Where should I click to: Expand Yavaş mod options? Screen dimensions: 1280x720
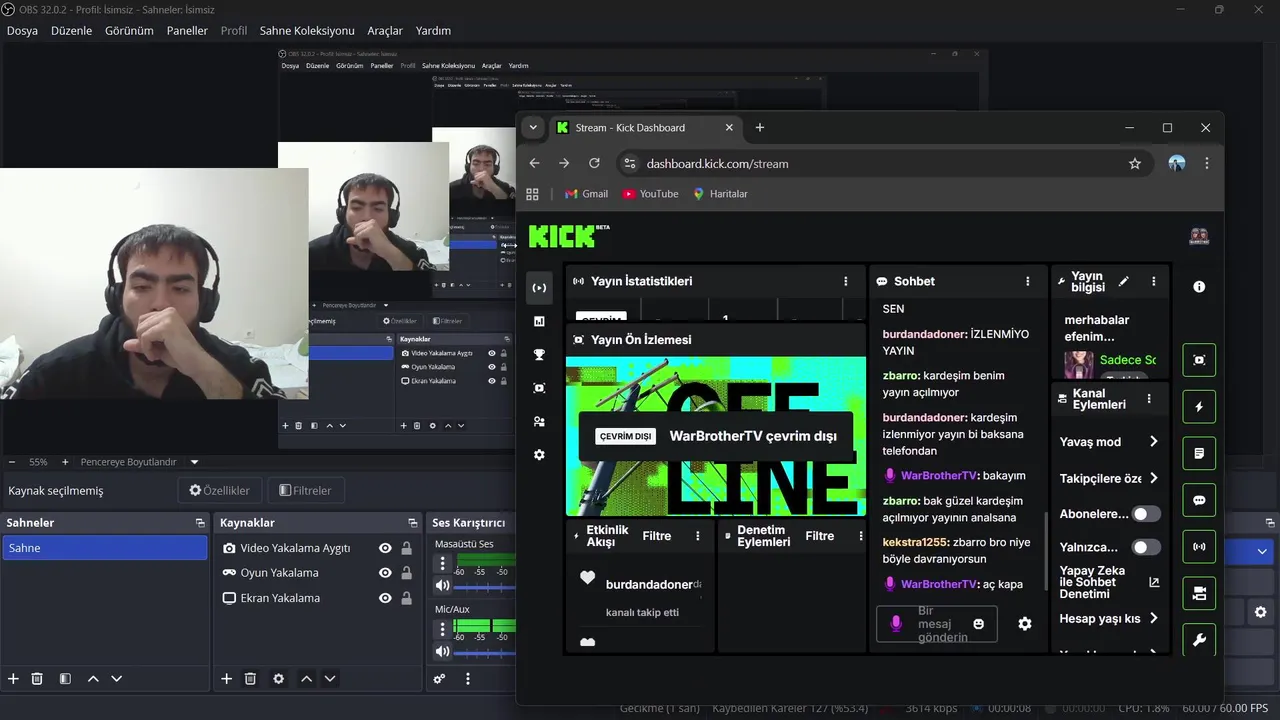click(1153, 441)
